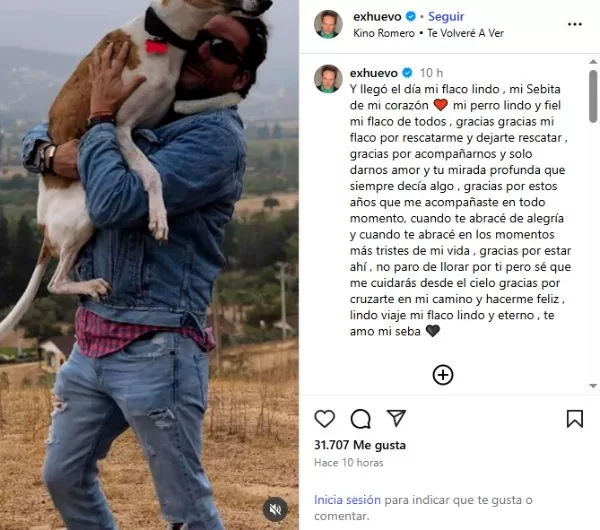Click the Hace 10 horas timestamp
Screen dimensions: 600x530
click(349, 463)
